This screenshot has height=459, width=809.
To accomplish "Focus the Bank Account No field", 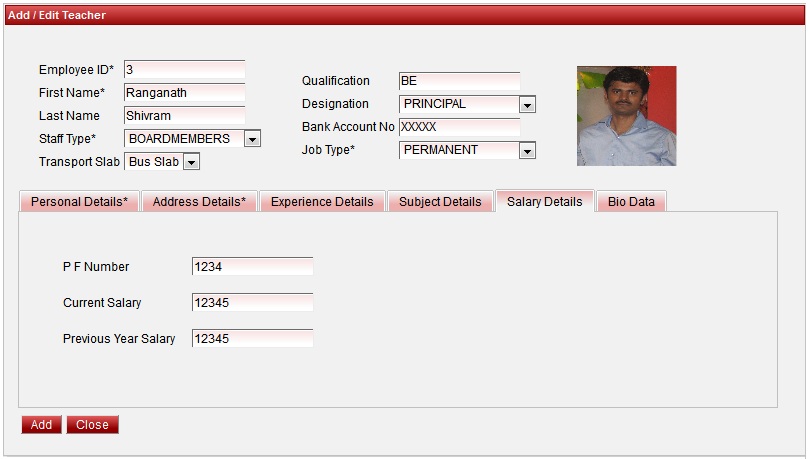I will point(459,128).
